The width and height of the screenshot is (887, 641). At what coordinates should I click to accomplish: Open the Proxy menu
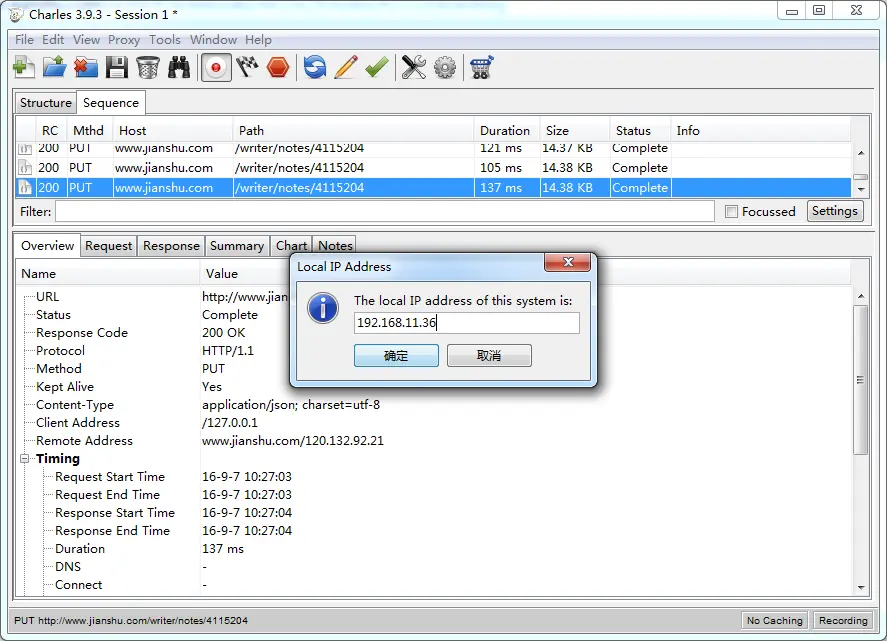(x=124, y=40)
